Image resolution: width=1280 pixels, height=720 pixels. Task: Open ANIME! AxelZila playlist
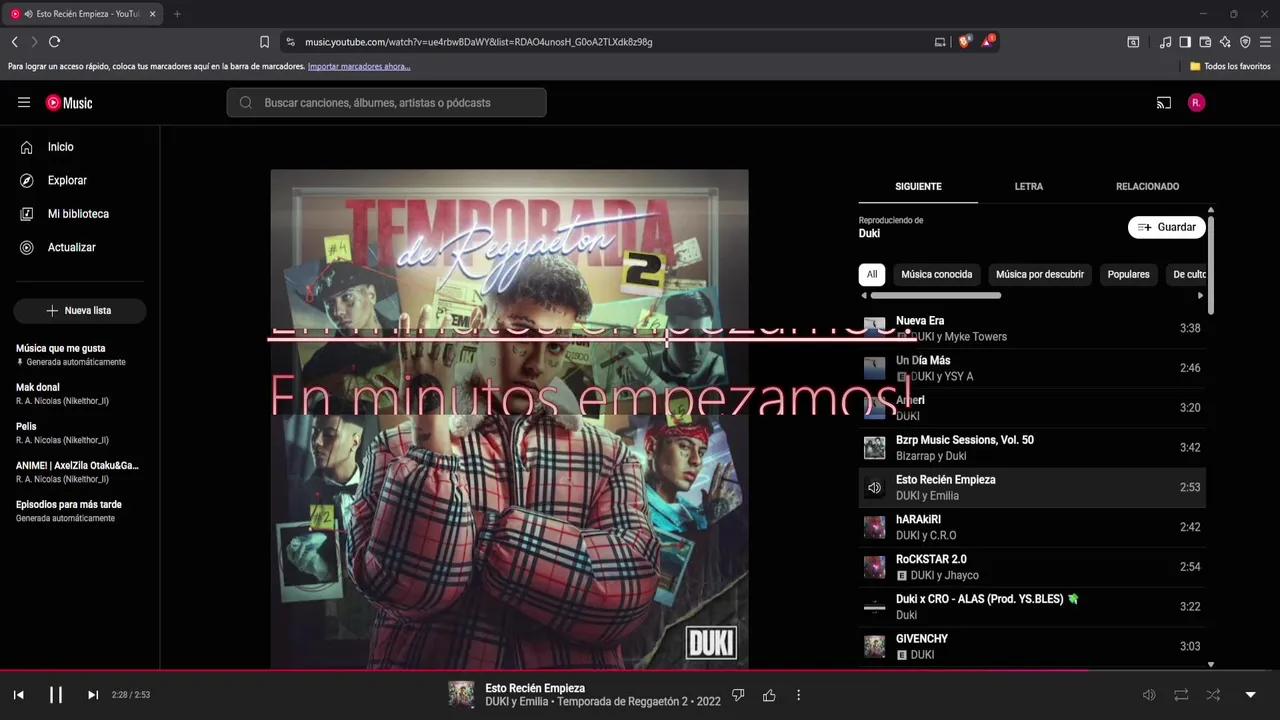80,471
